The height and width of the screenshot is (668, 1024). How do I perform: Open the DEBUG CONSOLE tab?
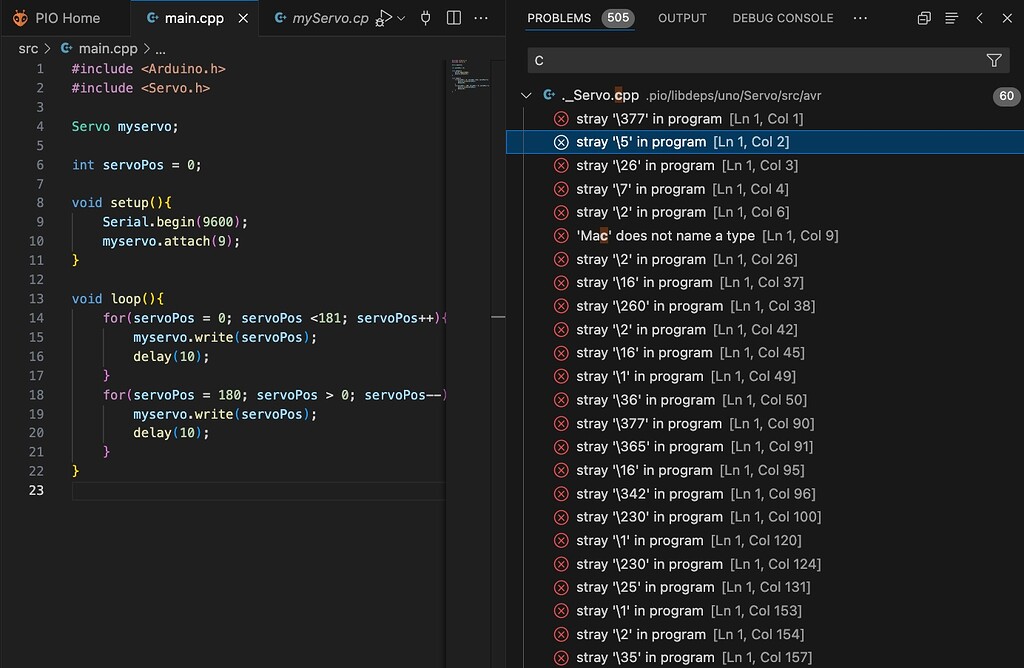pos(782,18)
